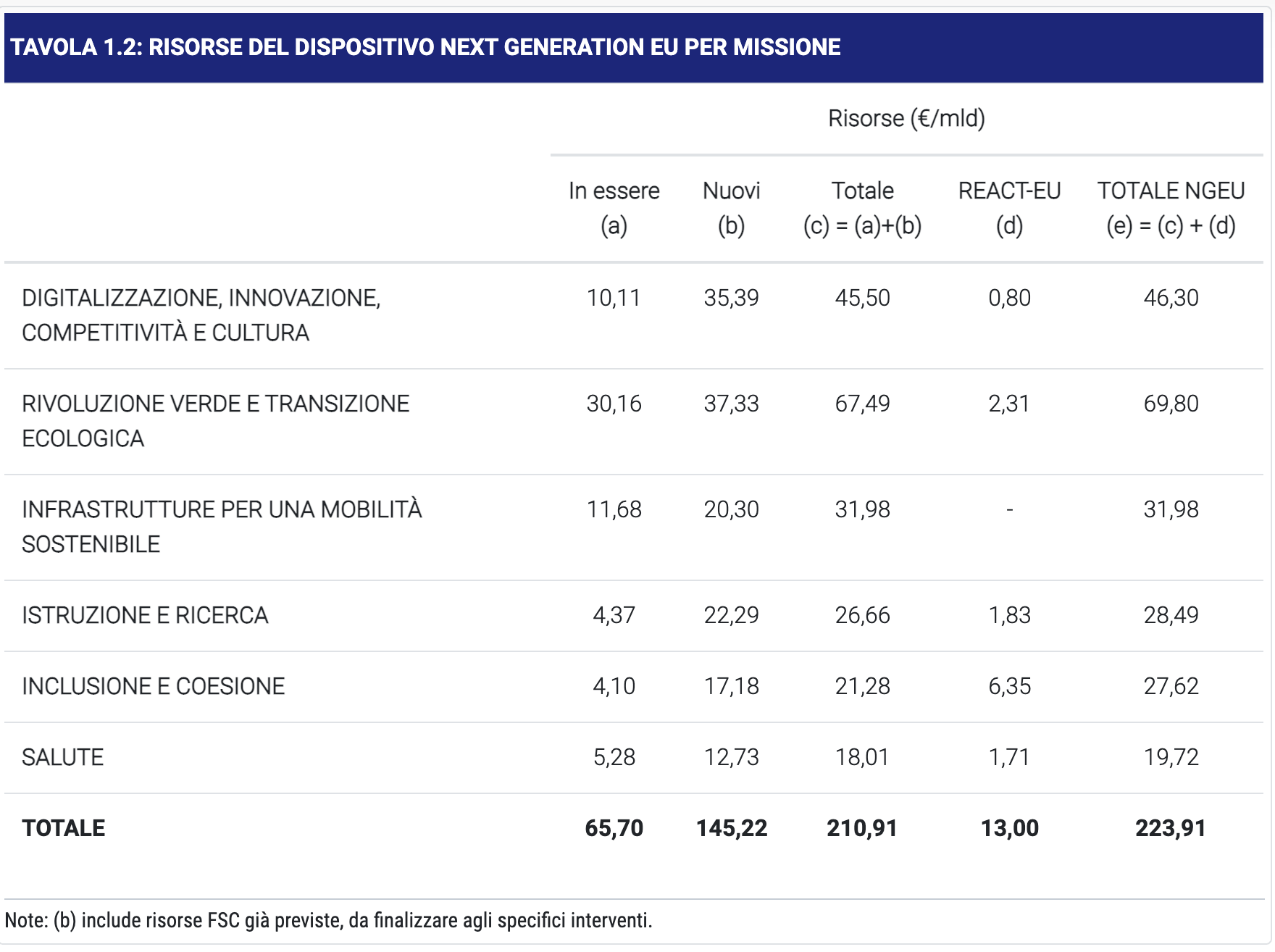
Task: Select the 'Totale (c) = (a)+(b)' column header
Action: (x=862, y=208)
